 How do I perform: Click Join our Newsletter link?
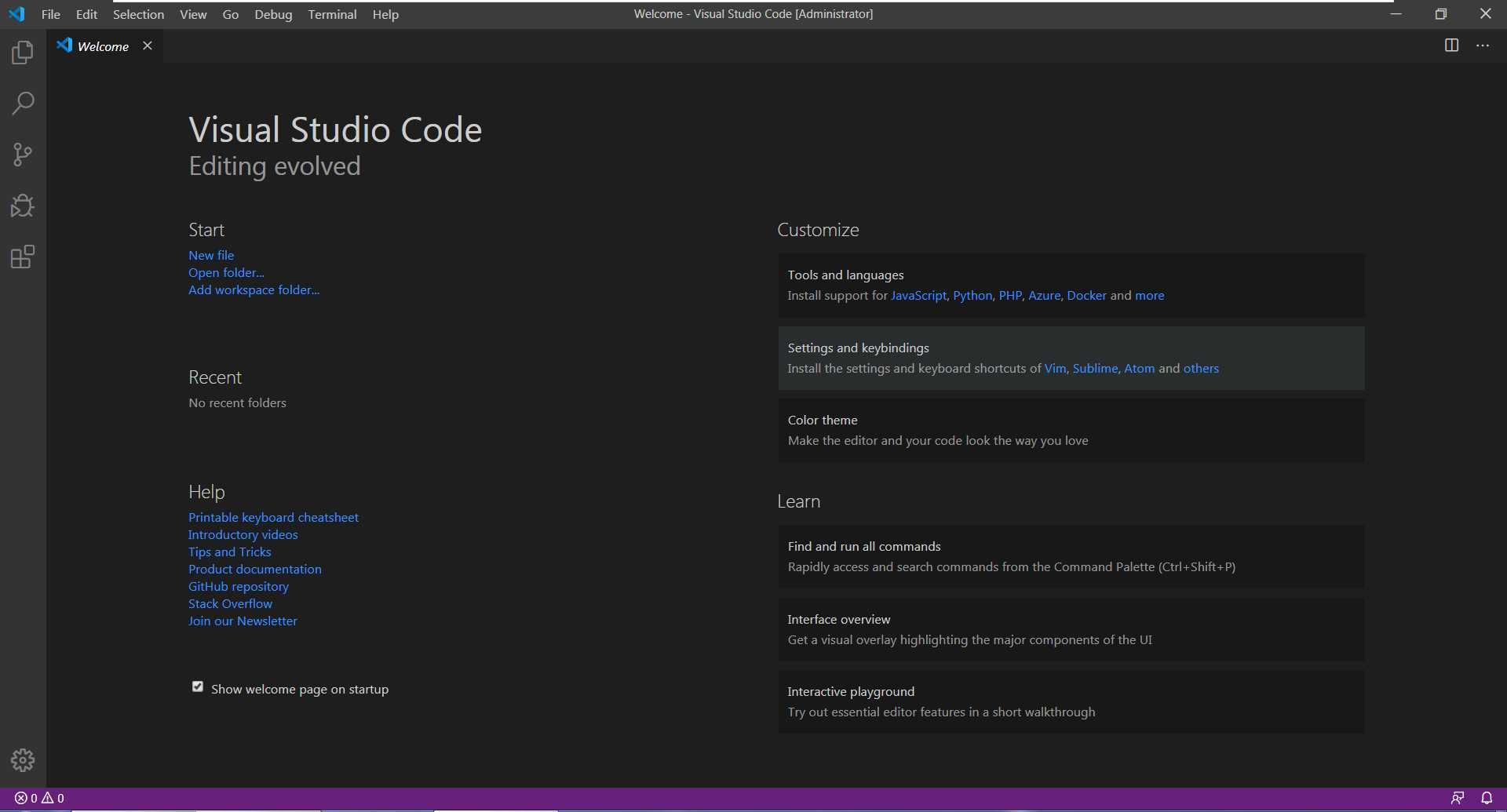[x=243, y=621]
